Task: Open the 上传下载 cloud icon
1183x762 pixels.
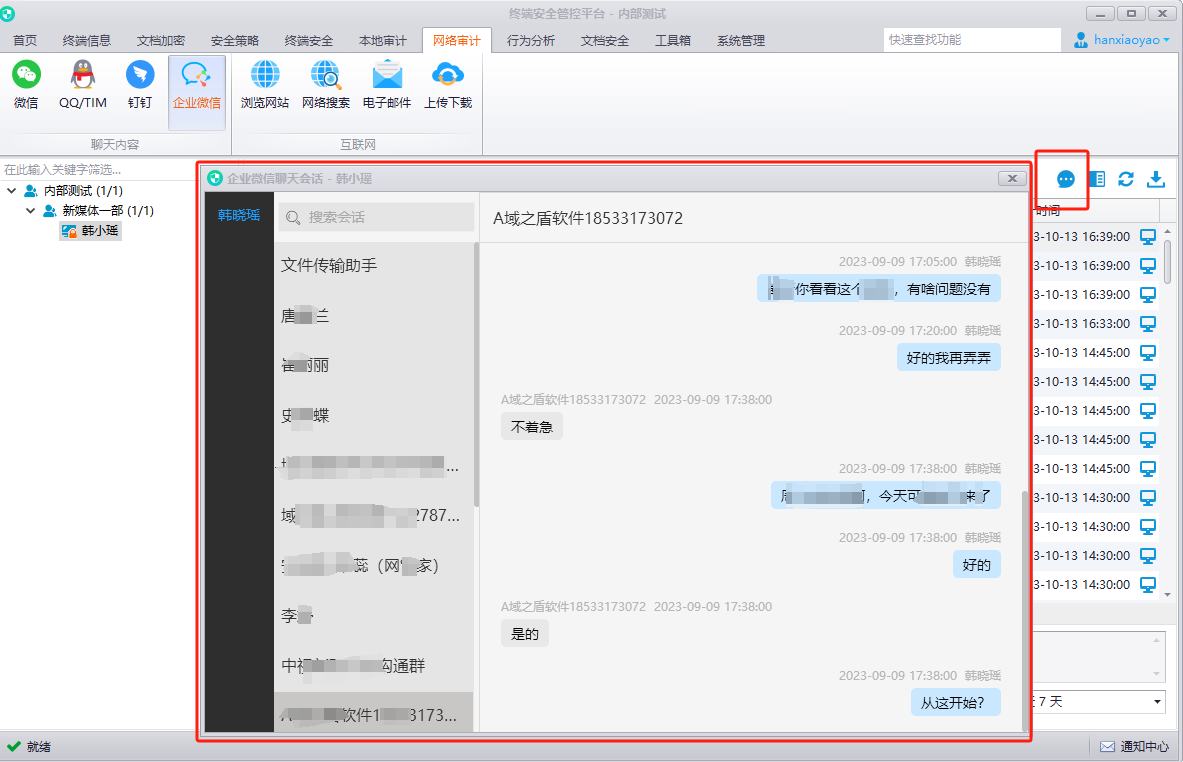Action: coord(448,75)
